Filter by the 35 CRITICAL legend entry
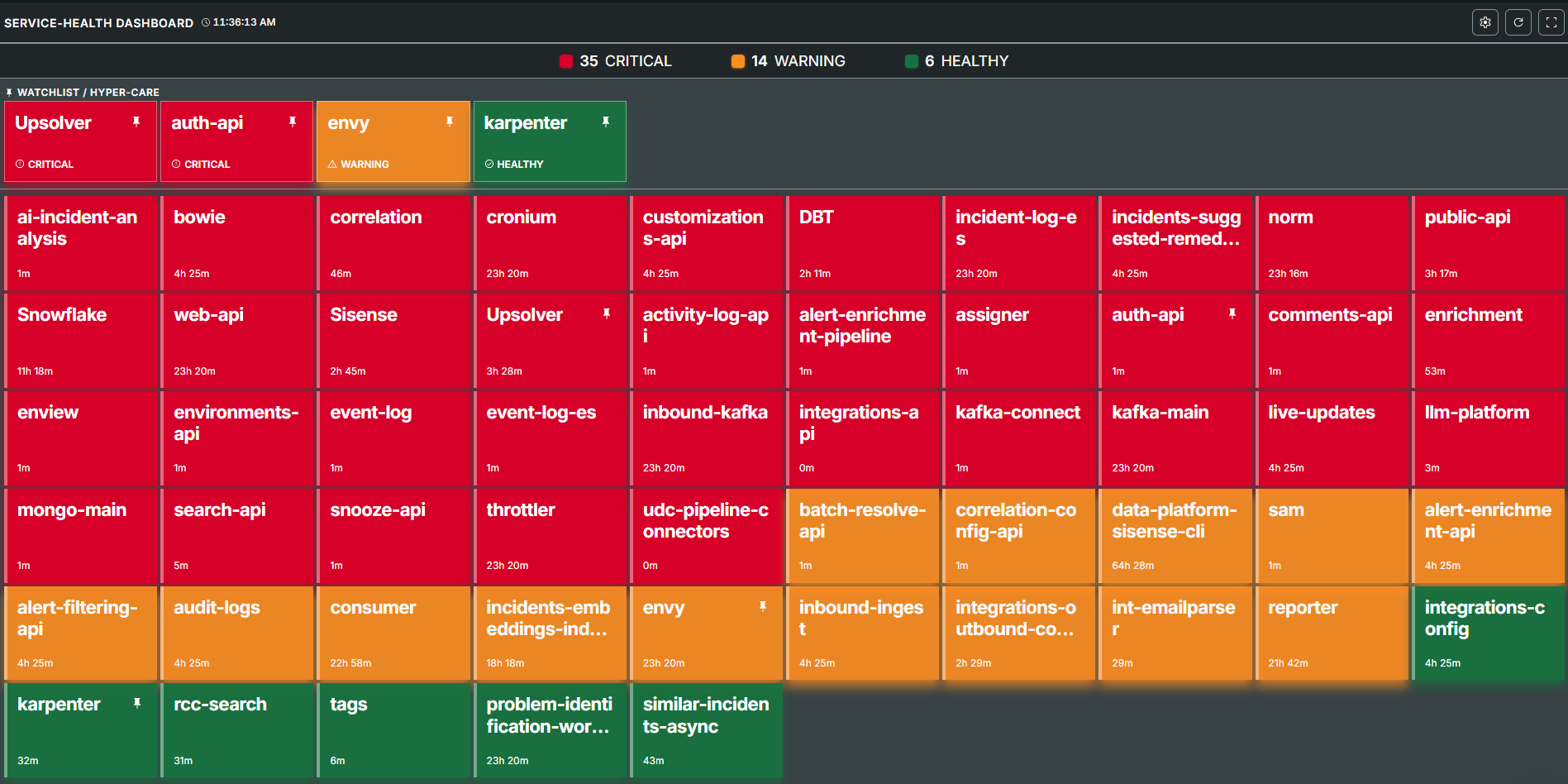Screen dimensions: 1568x784 626,60
